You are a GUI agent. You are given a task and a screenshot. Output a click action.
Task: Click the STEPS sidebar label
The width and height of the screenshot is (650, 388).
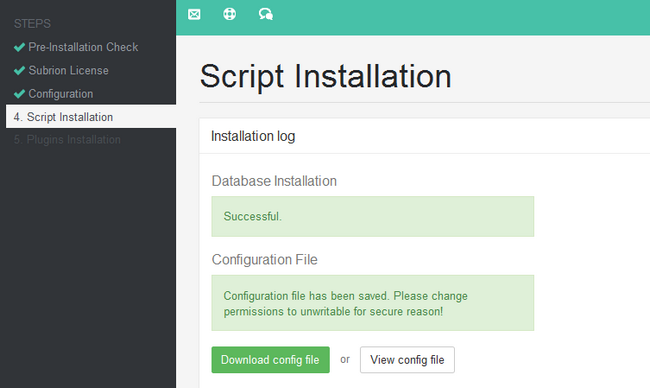(32, 24)
